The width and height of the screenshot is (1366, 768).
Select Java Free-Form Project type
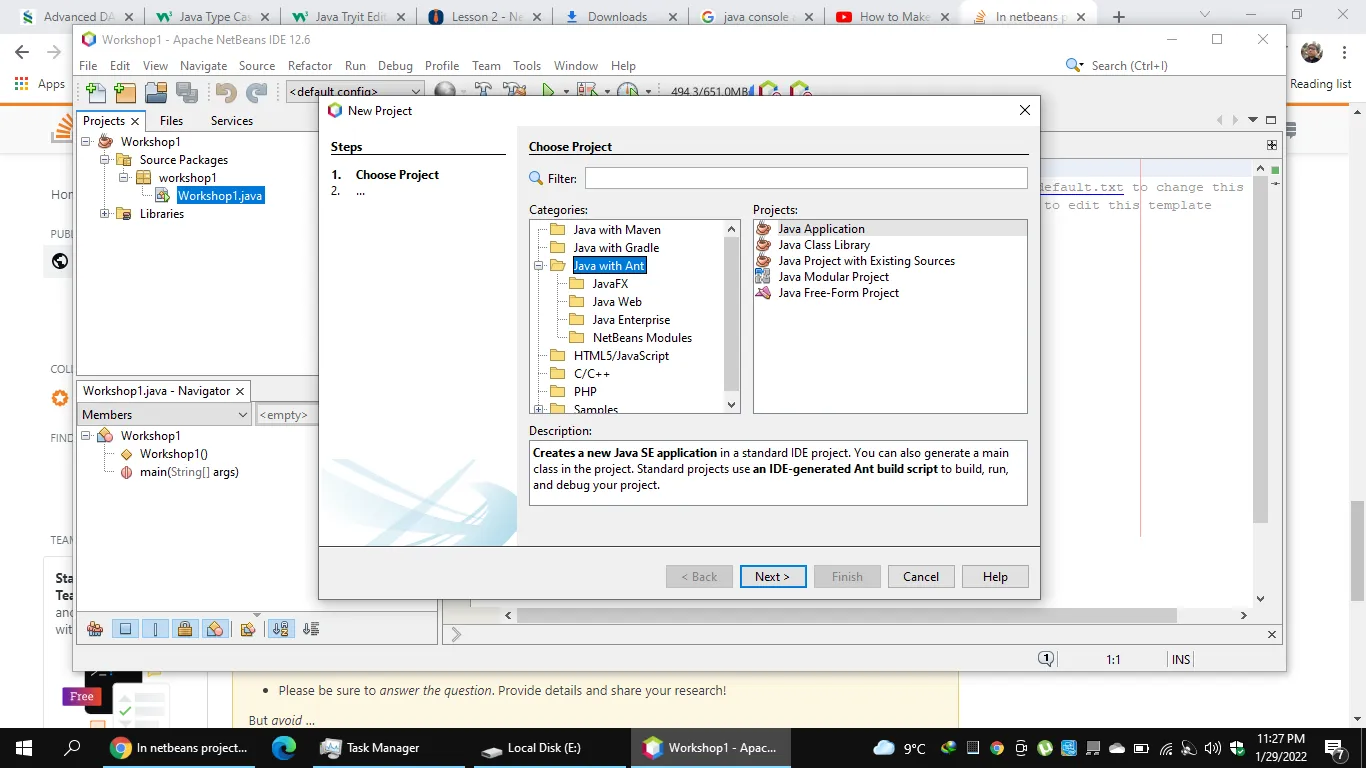pos(838,293)
